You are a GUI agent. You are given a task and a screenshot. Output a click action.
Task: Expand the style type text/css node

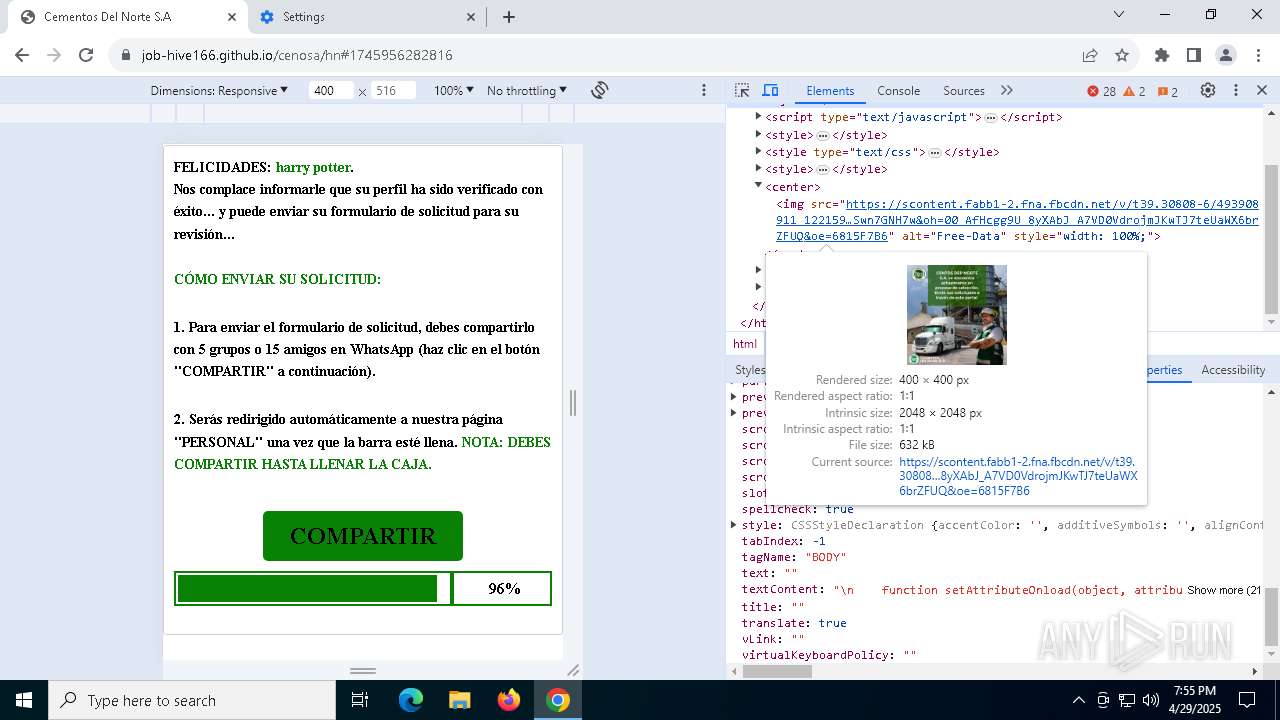pyautogui.click(x=758, y=151)
